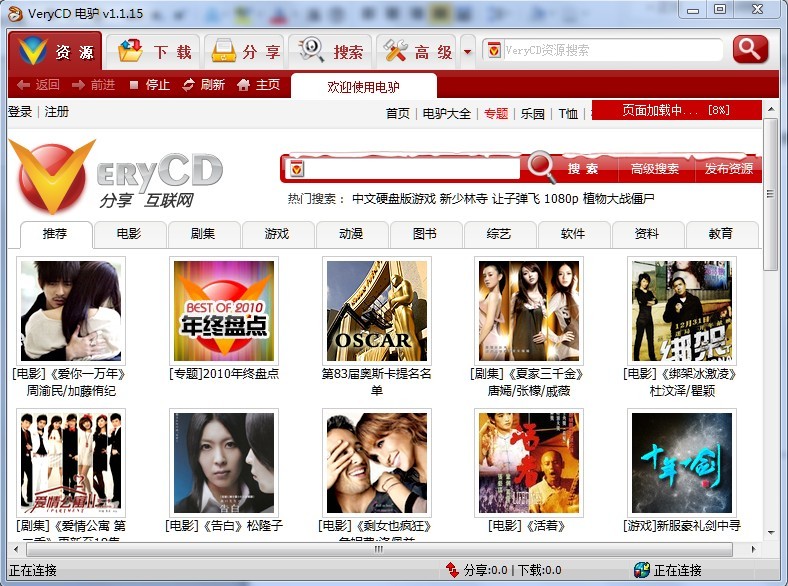Click hot search 中文硬盘版游戏
Viewport: 788px width, 586px height.
(x=393, y=199)
